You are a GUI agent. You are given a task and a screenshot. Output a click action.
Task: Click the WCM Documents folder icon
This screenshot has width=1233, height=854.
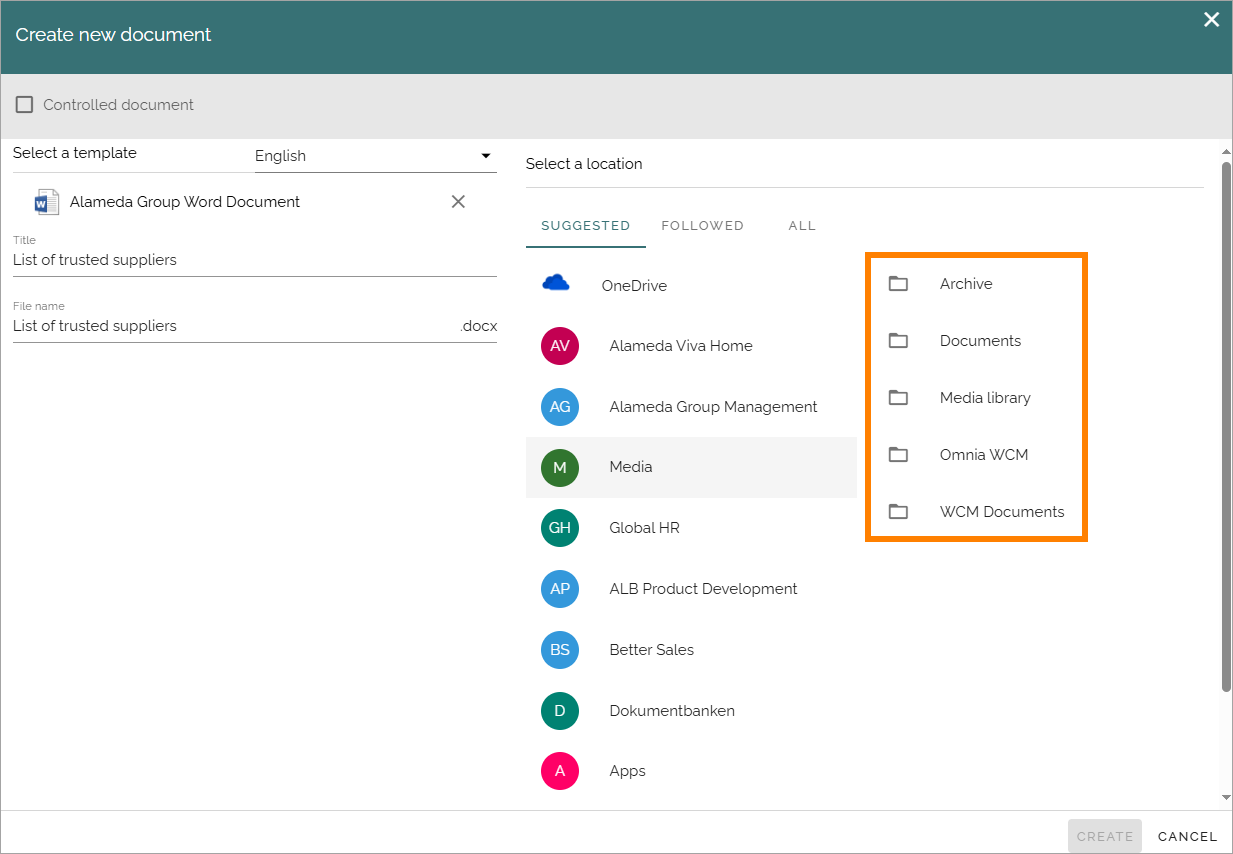point(898,512)
